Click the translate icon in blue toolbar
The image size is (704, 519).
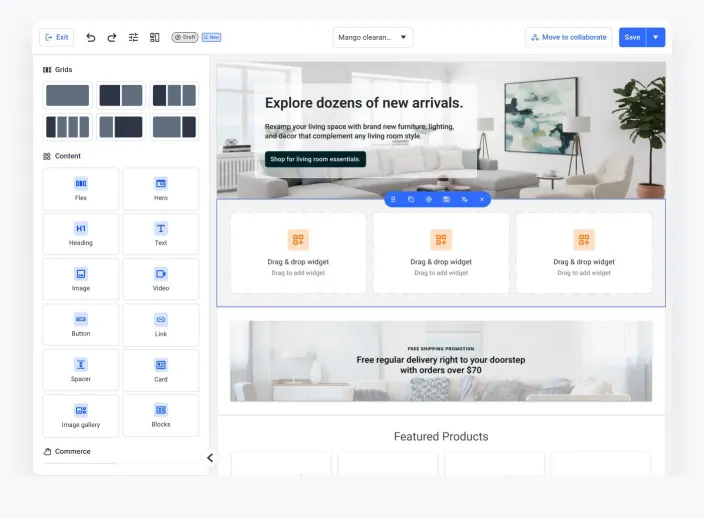tap(464, 199)
